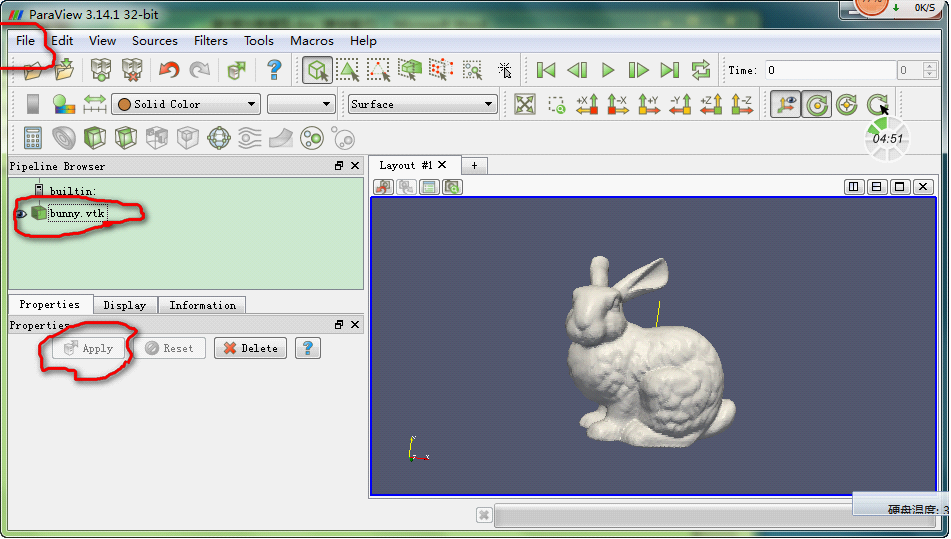Toggle color legend visibility icon

coord(33,104)
